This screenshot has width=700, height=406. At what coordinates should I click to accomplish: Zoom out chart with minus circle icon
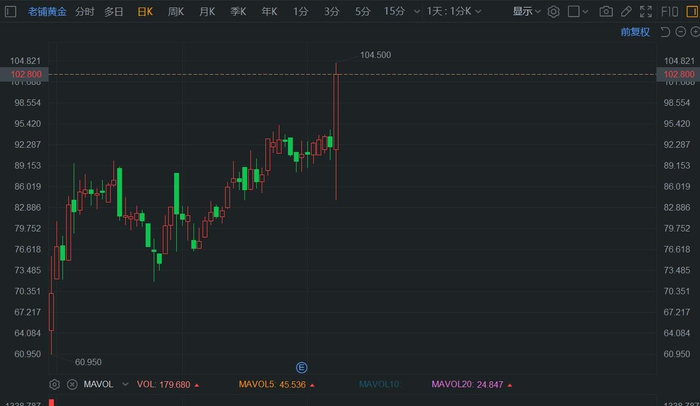680,32
